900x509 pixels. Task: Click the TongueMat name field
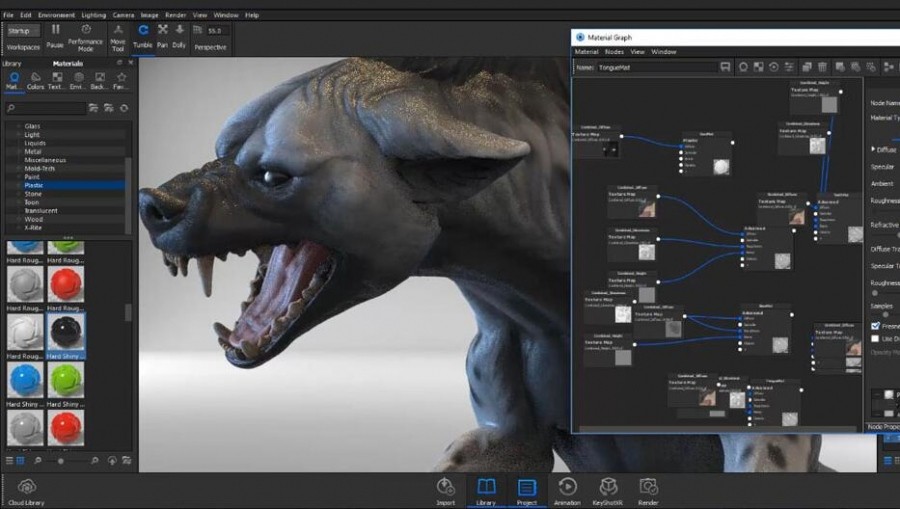[657, 67]
